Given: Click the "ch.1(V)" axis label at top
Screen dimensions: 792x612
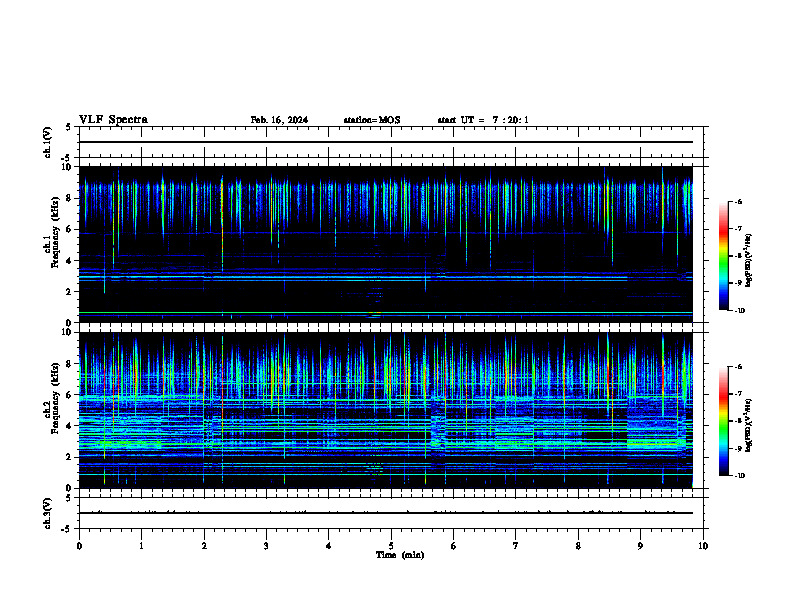Looking at the screenshot, I should pyautogui.click(x=47, y=142).
